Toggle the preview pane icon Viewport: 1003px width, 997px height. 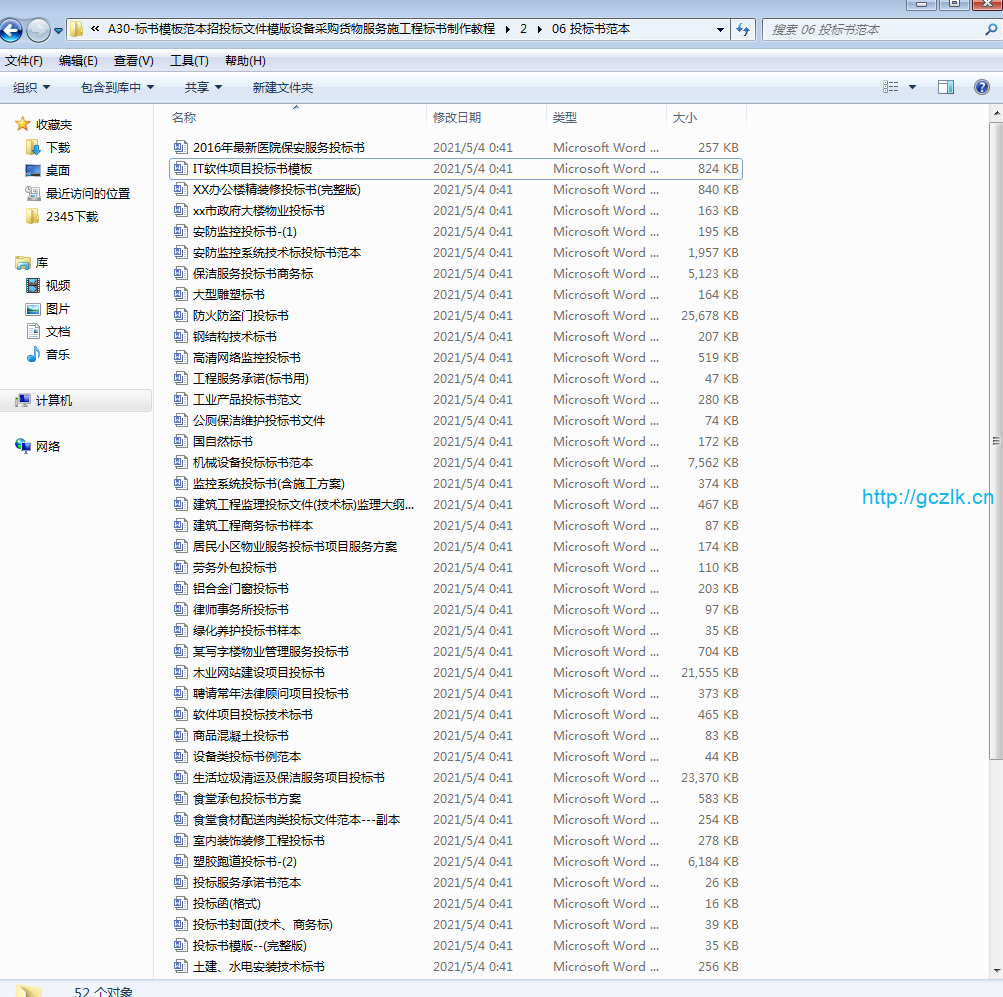945,87
